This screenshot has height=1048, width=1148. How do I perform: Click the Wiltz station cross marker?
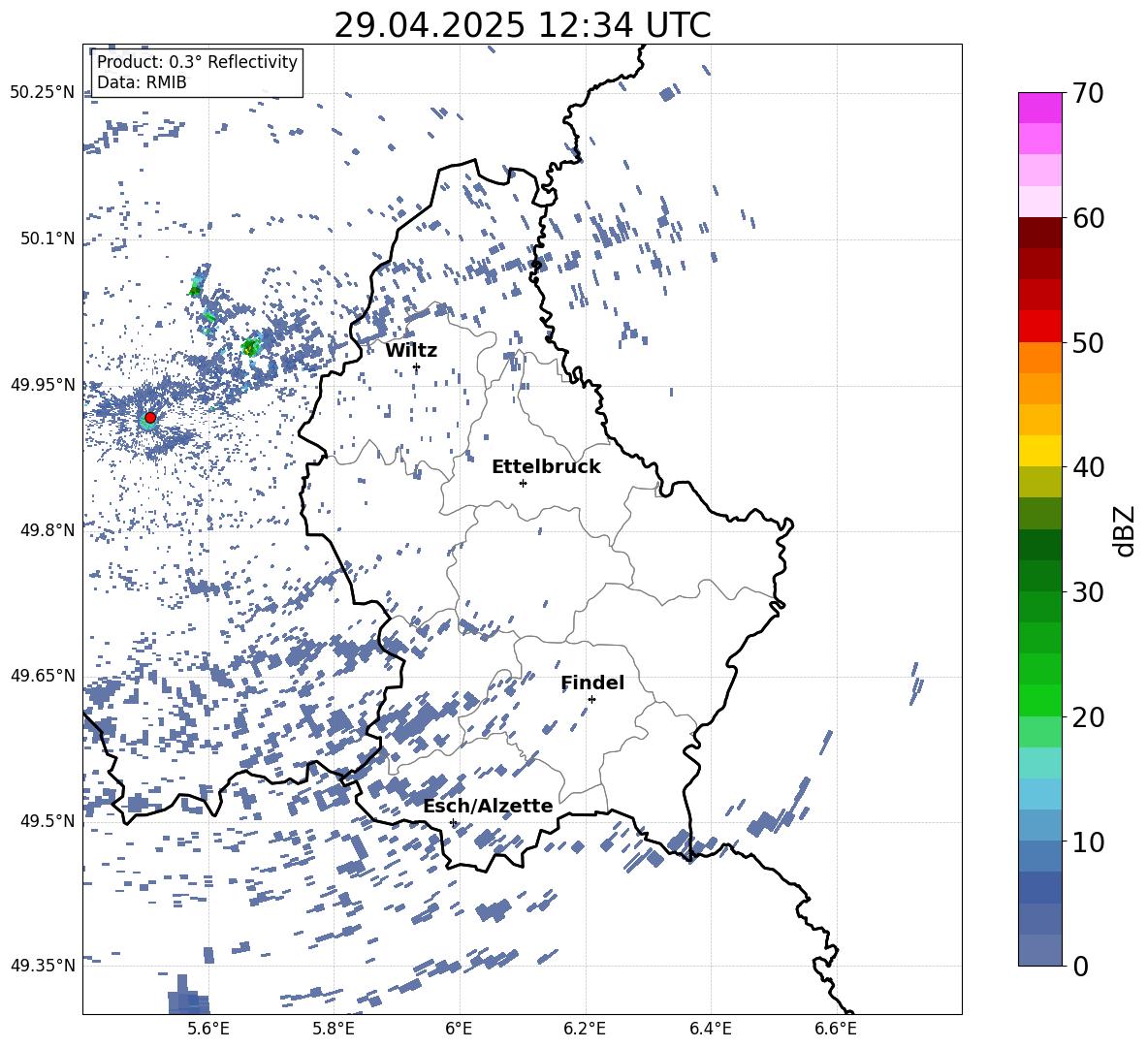pyautogui.click(x=417, y=367)
